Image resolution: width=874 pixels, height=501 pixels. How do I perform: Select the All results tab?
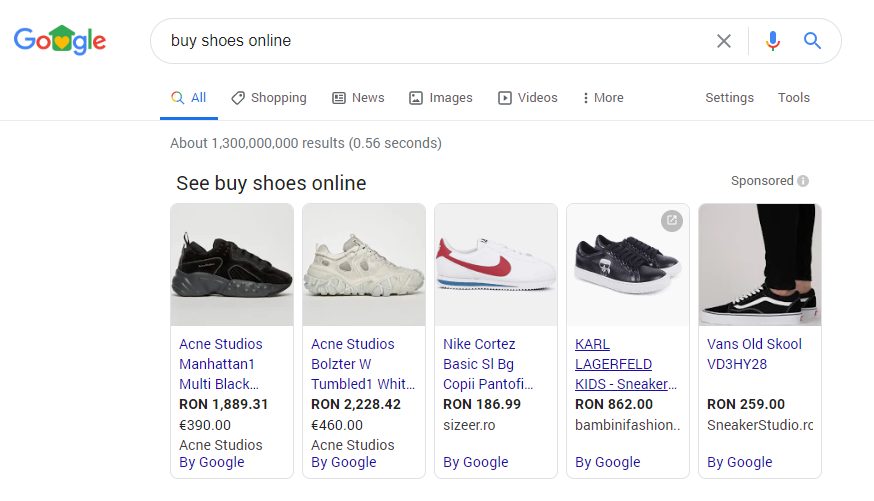tap(188, 98)
